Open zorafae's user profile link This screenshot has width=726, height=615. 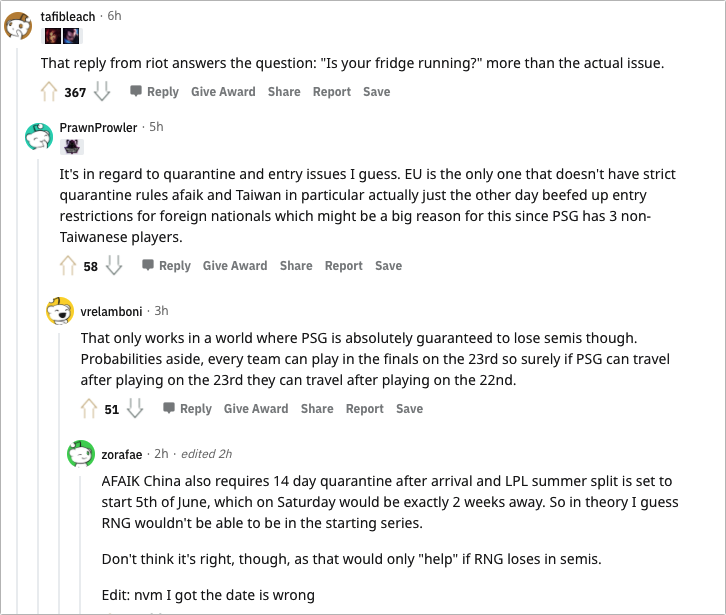122,454
